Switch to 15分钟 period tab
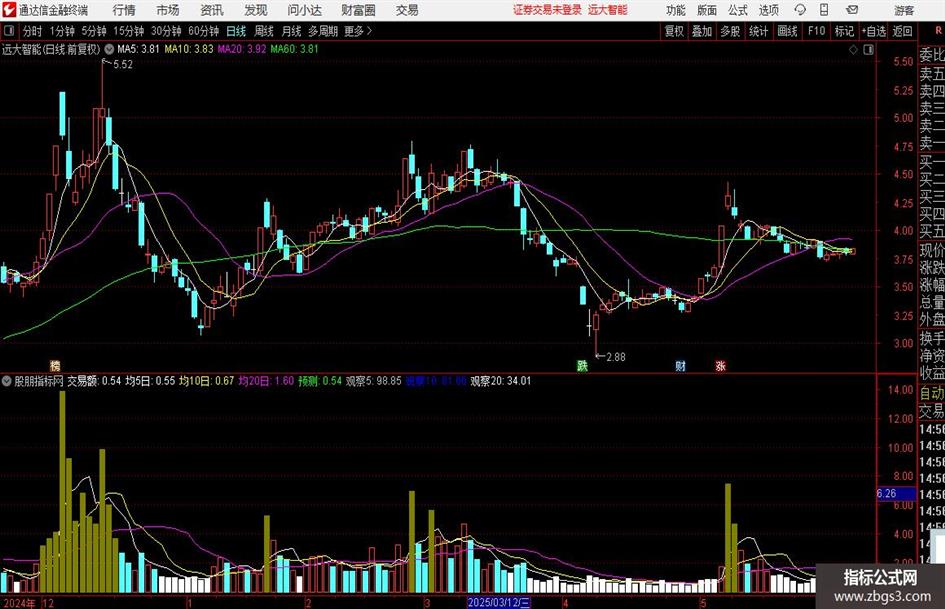Image resolution: width=945 pixels, height=609 pixels. [x=128, y=31]
